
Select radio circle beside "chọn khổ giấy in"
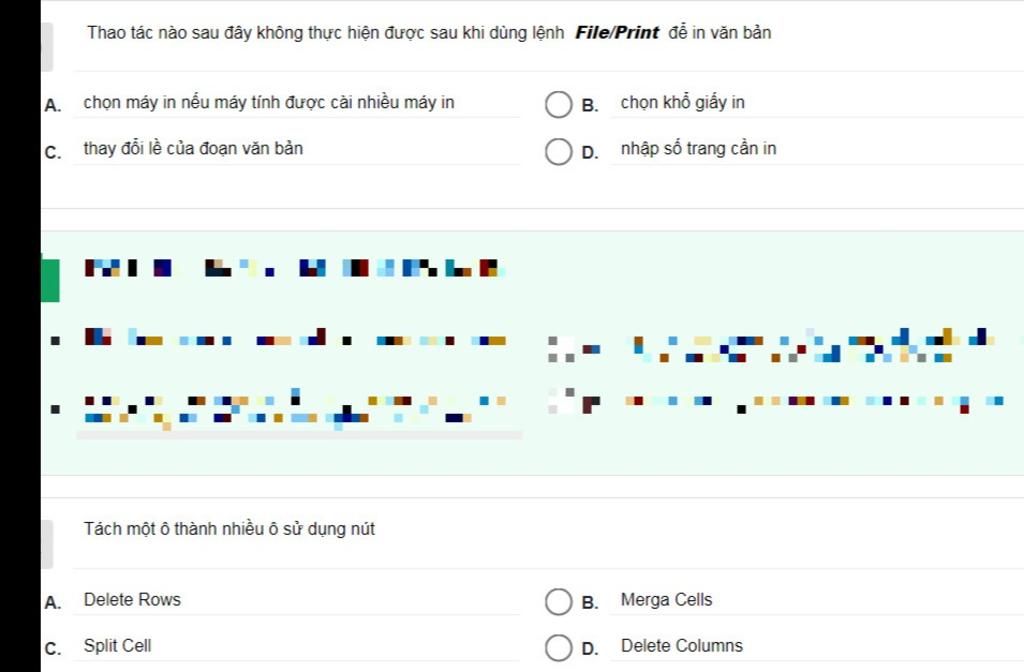point(557,104)
